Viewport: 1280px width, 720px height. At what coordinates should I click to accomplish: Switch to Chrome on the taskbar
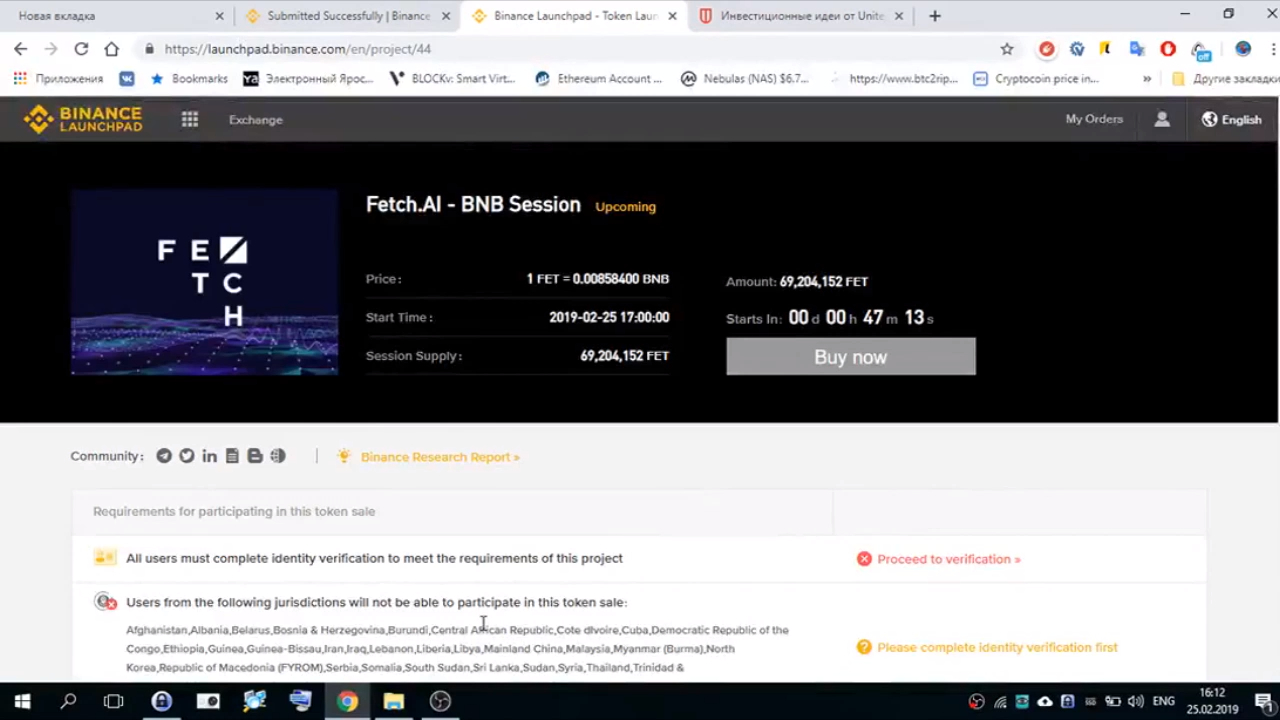[x=347, y=701]
